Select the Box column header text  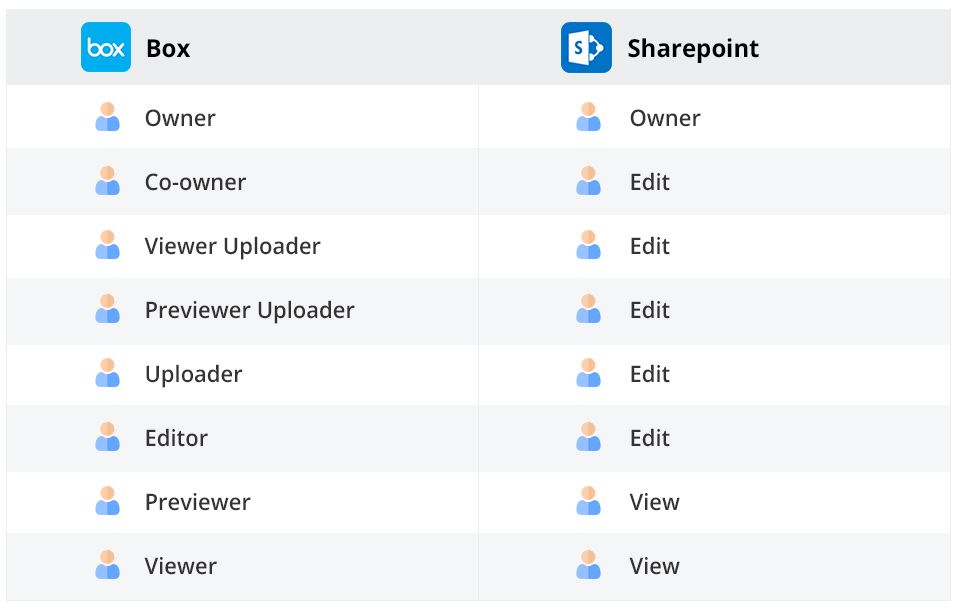click(168, 48)
